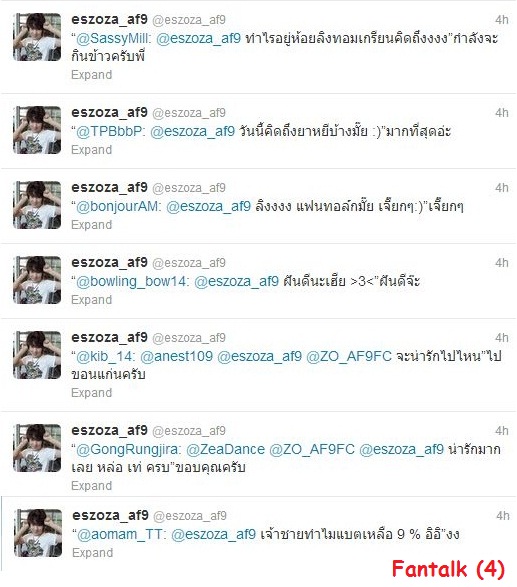Screen dimensions: 517x587
Task: Open avatar beside the @aomam_TT tweet
Action: pos(38,533)
